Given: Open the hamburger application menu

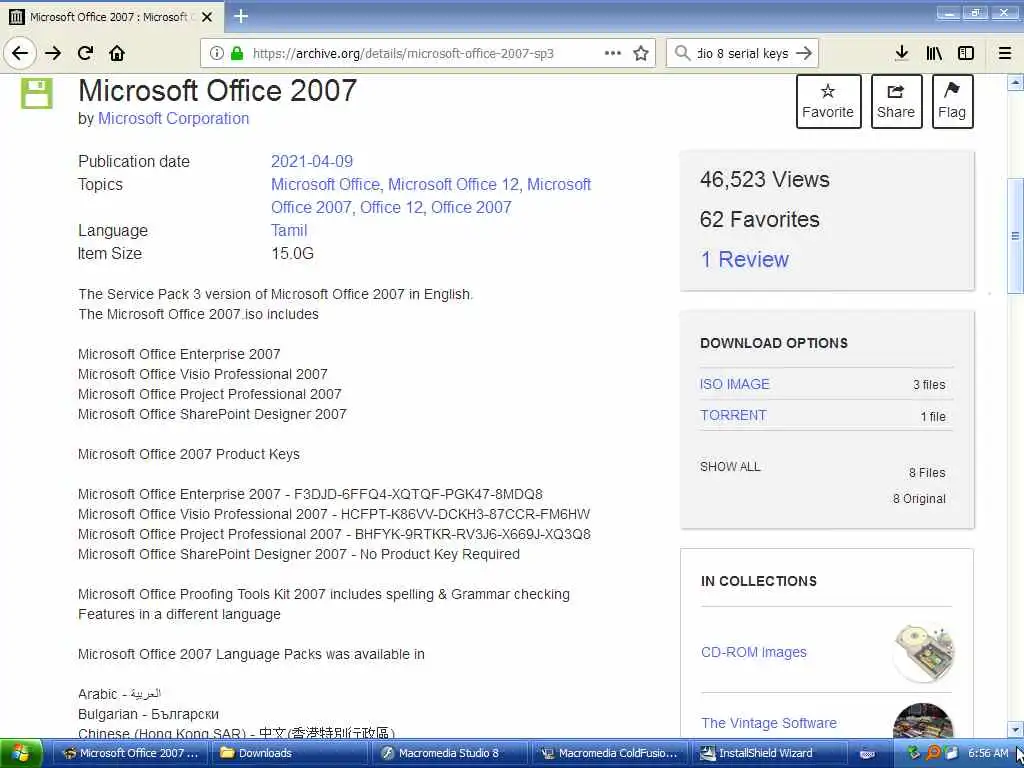Looking at the screenshot, I should click(1005, 53).
